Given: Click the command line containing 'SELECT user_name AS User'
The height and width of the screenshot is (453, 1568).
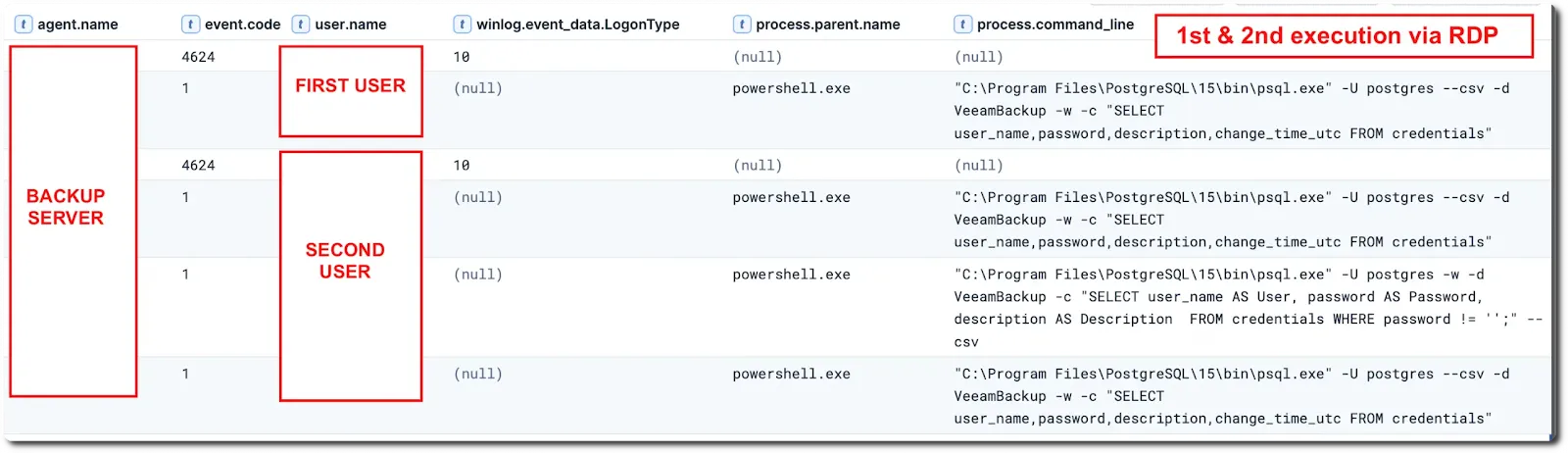Looking at the screenshot, I should 1249,308.
